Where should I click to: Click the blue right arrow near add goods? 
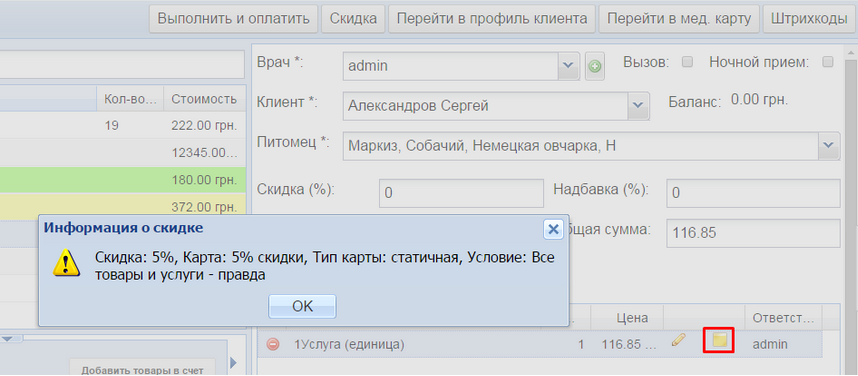point(233,362)
